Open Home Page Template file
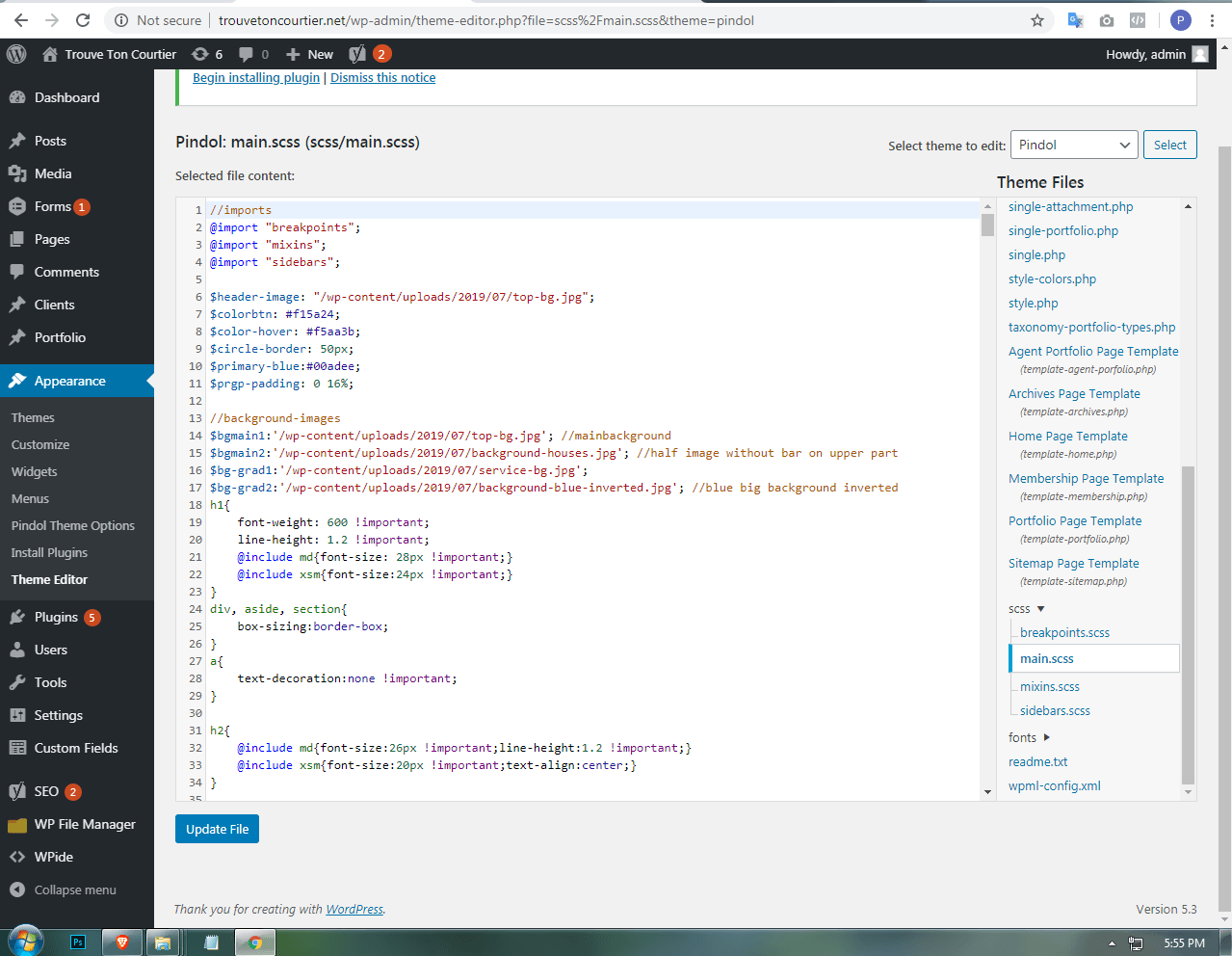Image resolution: width=1232 pixels, height=956 pixels. point(1068,436)
